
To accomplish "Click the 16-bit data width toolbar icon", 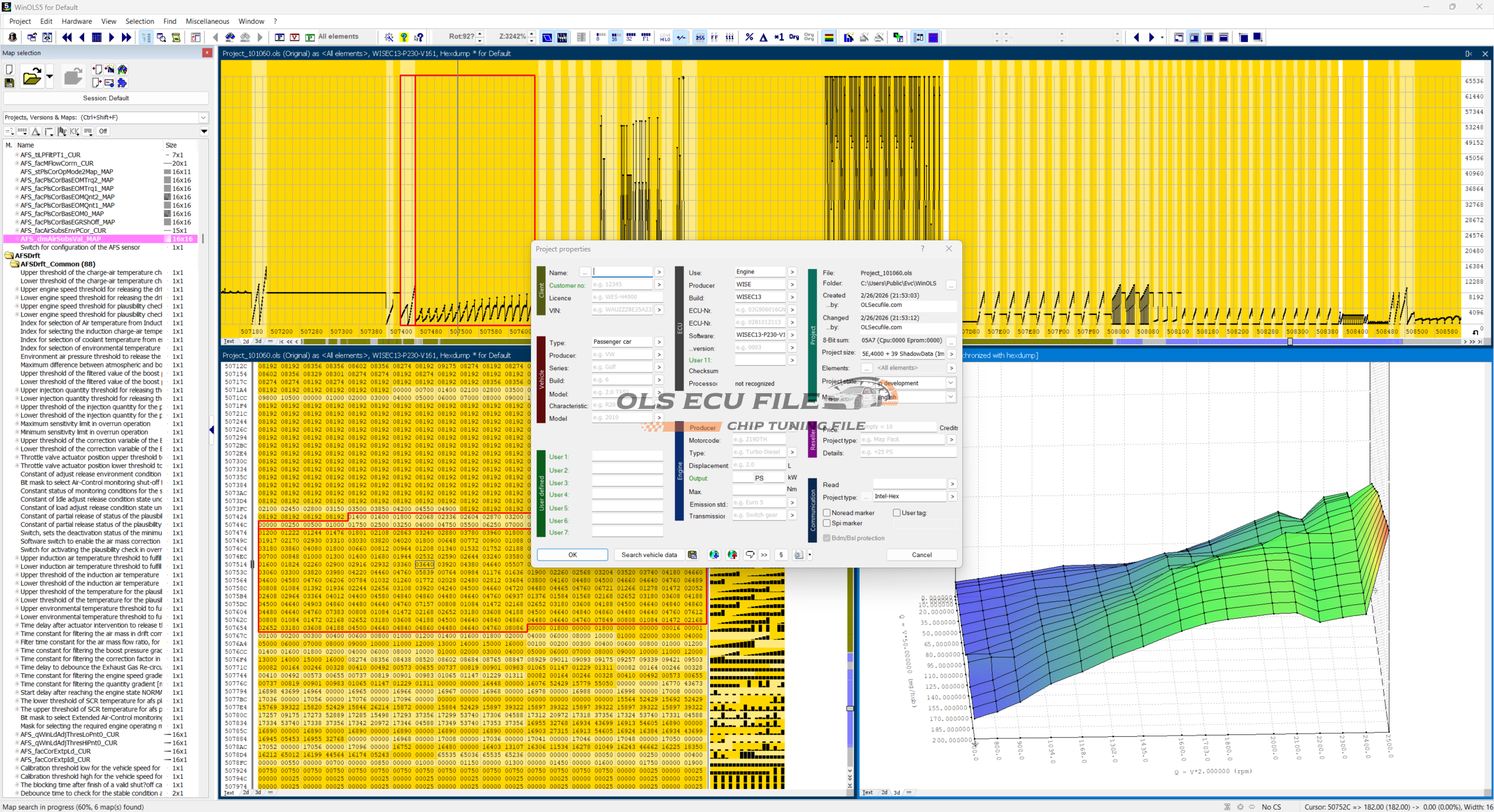I will 615,37.
